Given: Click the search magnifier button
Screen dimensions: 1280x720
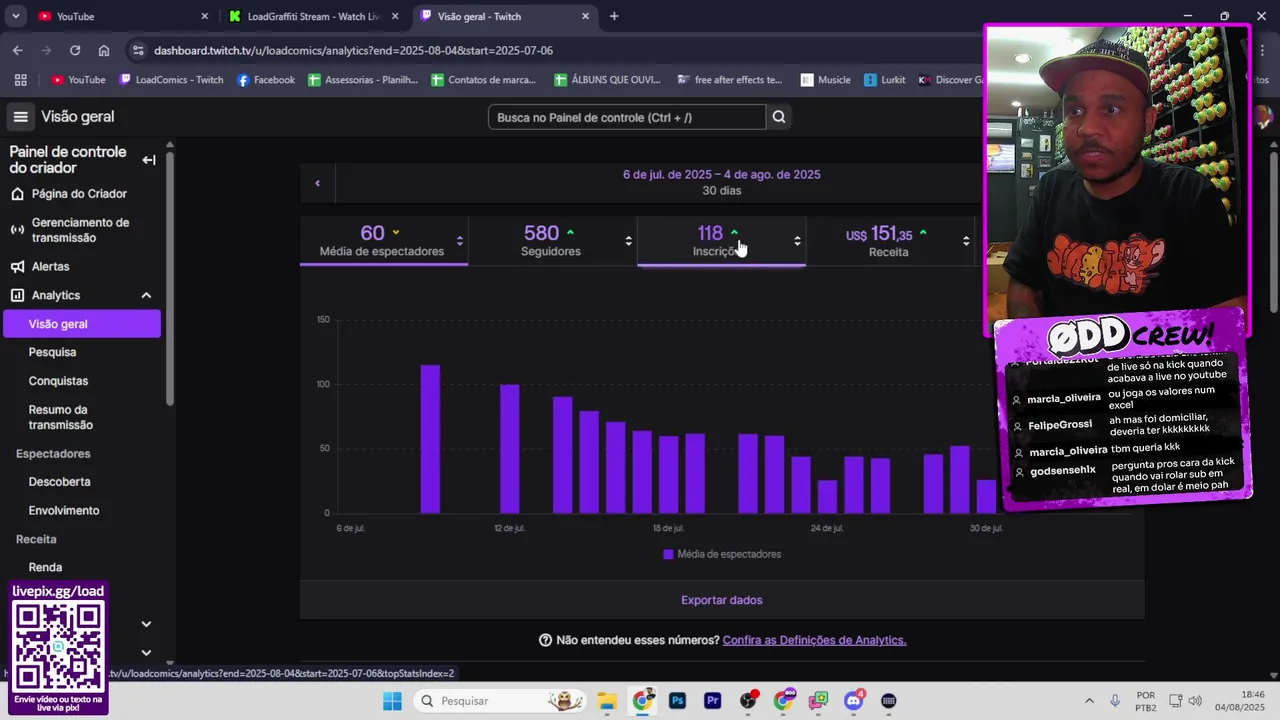Looking at the screenshot, I should [779, 117].
